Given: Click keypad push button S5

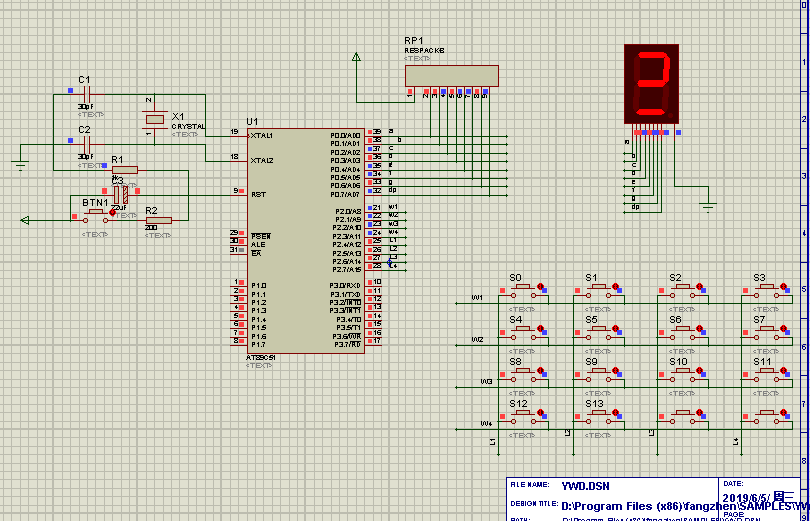Looking at the screenshot, I should (x=599, y=333).
